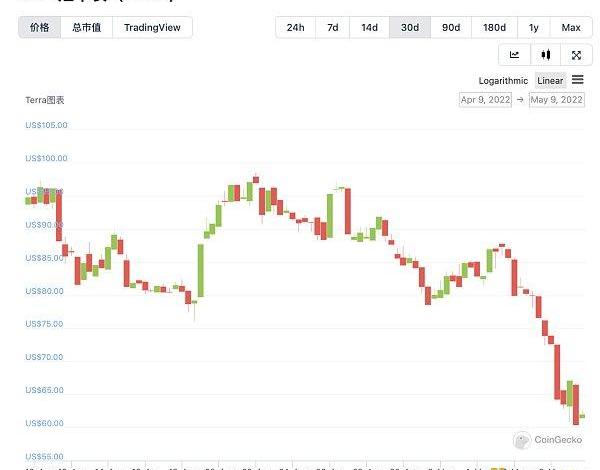This screenshot has width=600, height=470.
Task: Show the 180d time range
Action: pos(494,27)
